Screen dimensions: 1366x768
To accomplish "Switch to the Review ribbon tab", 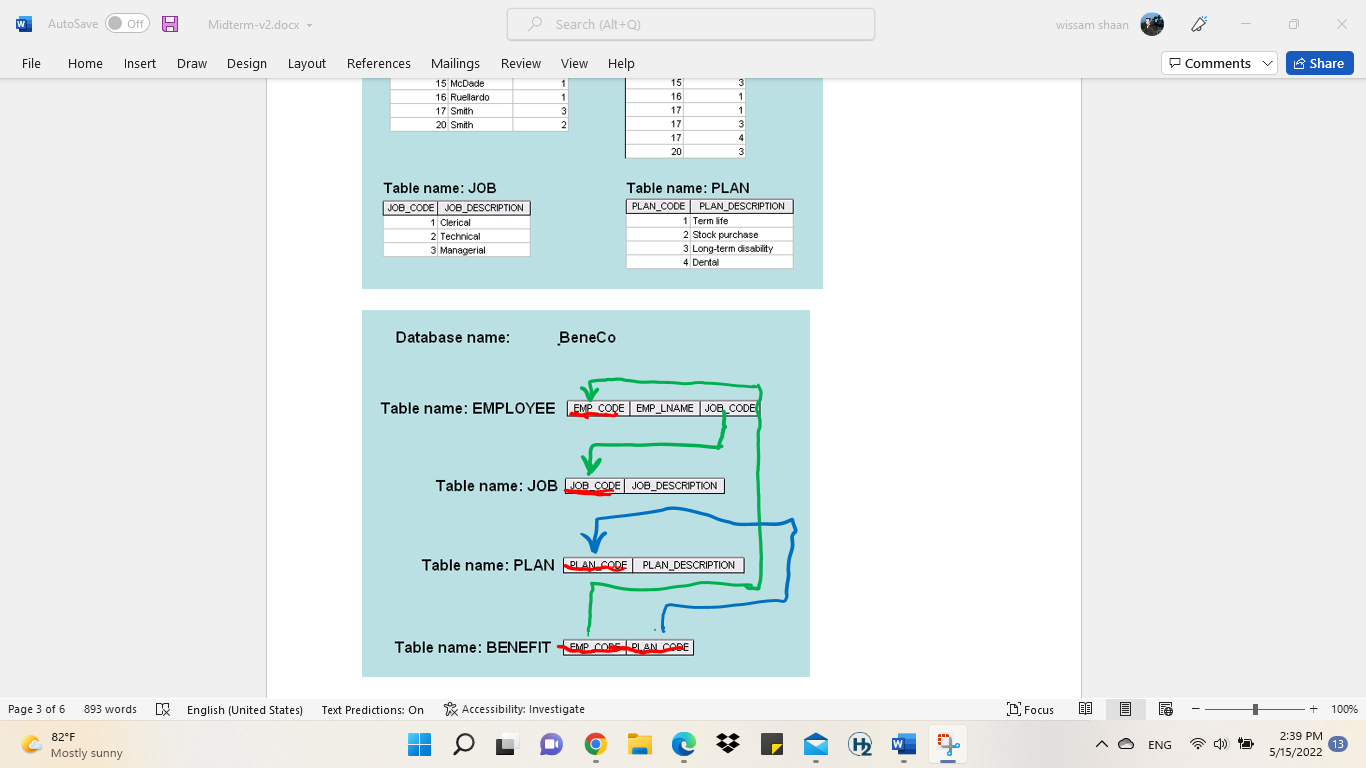I will click(x=520, y=63).
